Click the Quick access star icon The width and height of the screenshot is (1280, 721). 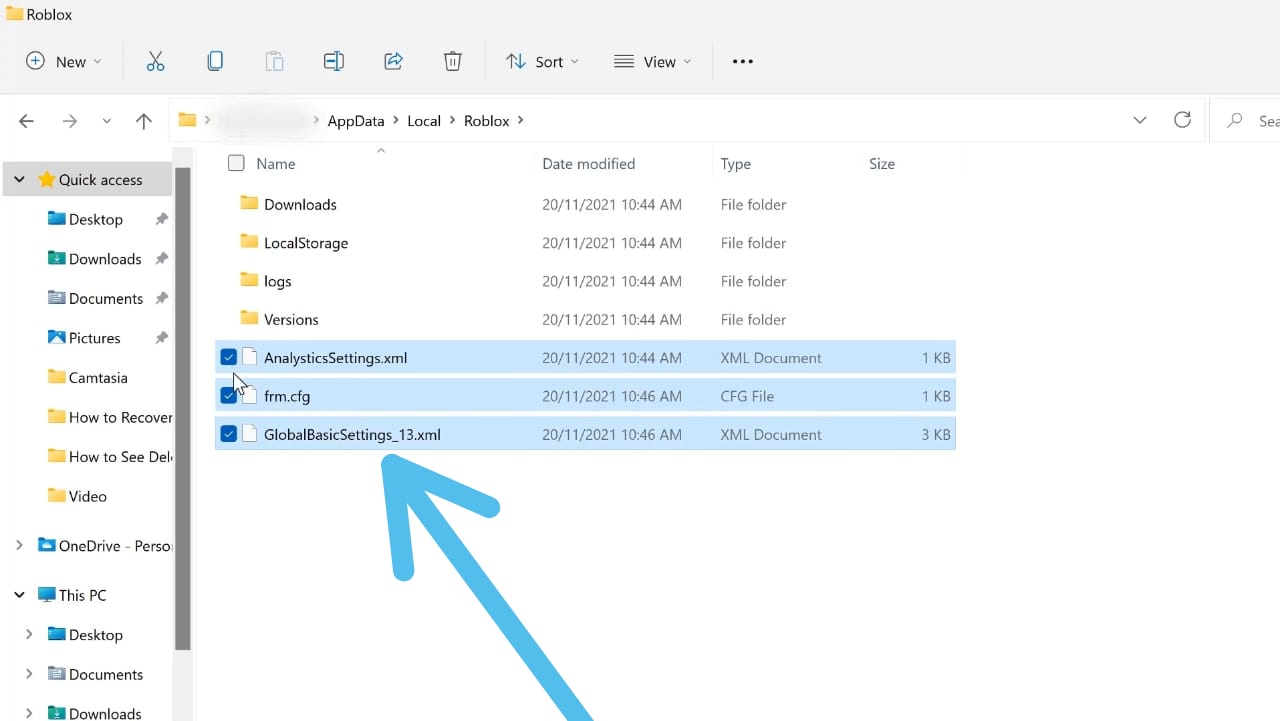click(x=46, y=180)
